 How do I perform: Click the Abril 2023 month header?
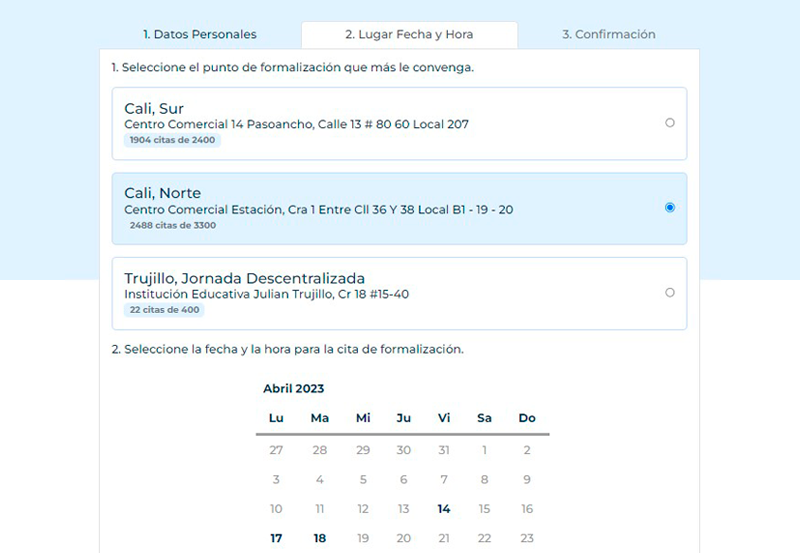293,389
